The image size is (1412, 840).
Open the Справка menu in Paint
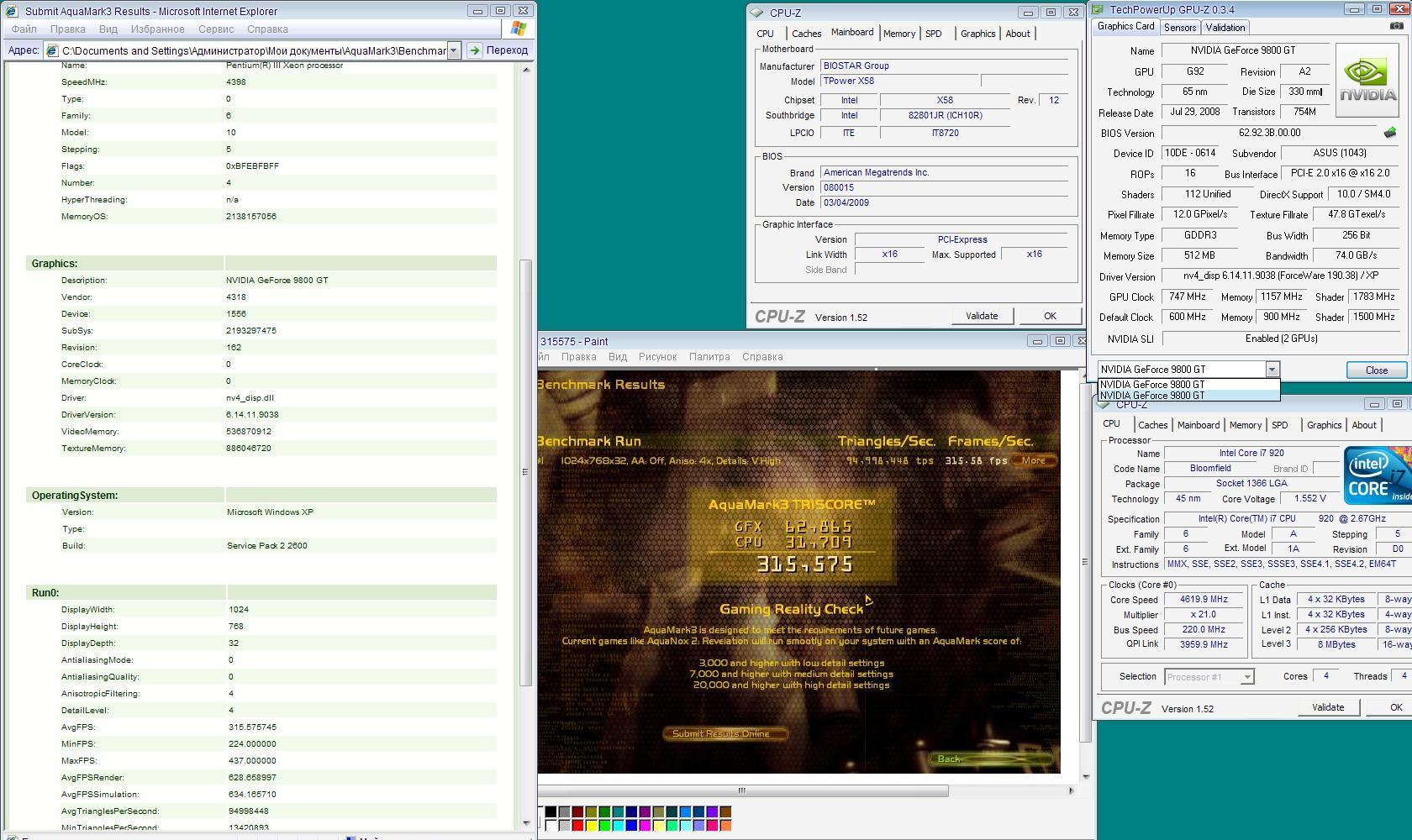click(762, 357)
